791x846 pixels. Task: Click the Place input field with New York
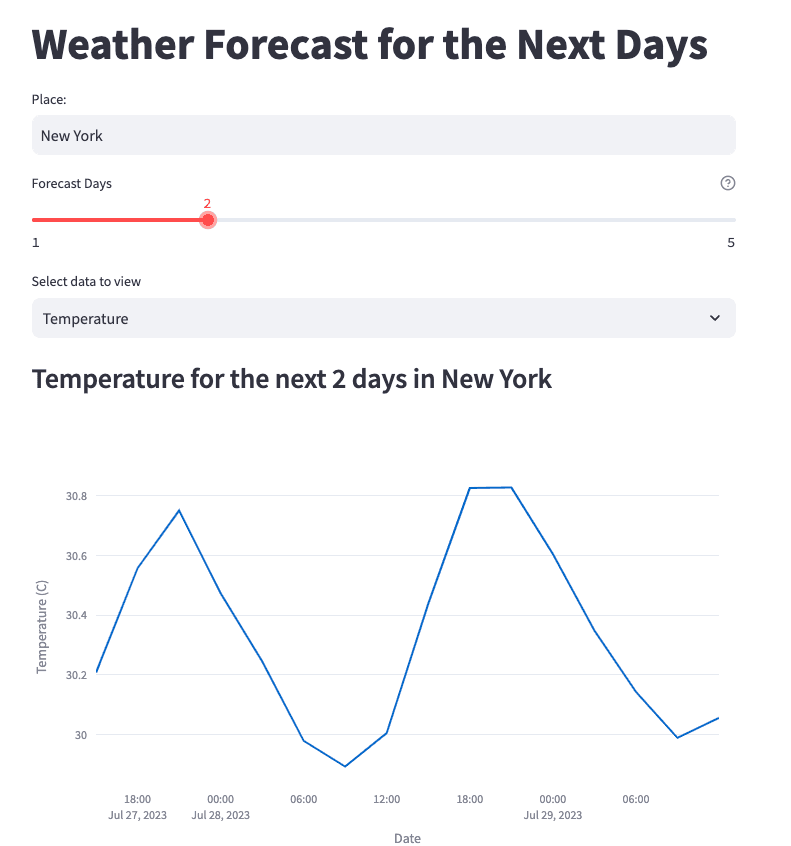[x=384, y=135]
